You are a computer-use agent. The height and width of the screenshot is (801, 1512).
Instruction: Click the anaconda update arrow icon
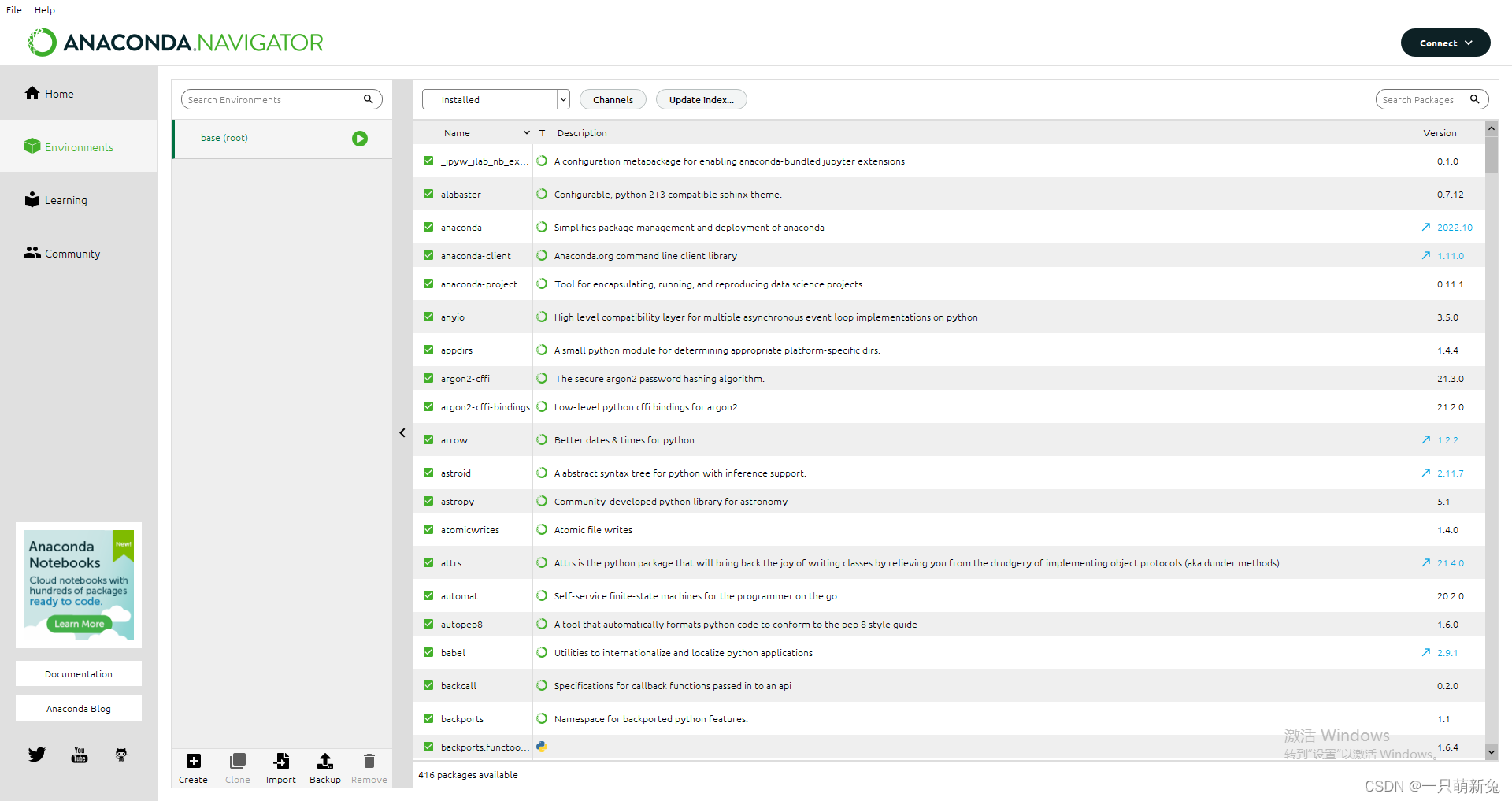click(x=1426, y=227)
